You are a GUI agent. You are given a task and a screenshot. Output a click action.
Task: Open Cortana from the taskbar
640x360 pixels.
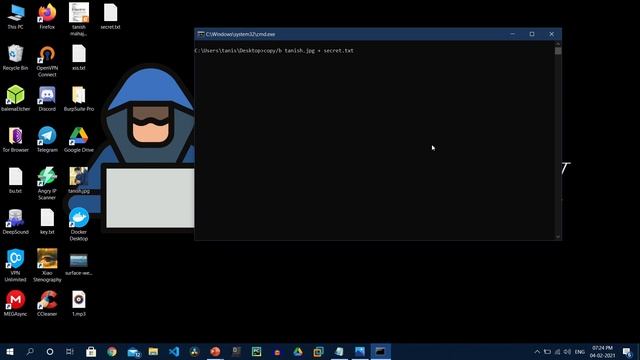(x=50, y=351)
